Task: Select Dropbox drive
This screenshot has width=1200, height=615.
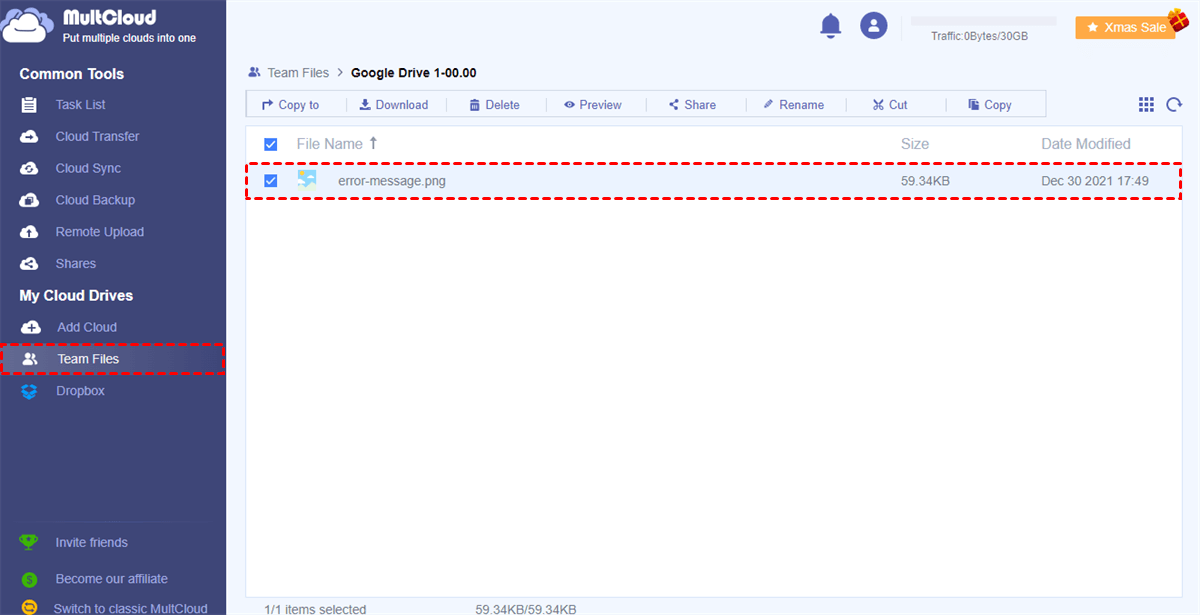Action: (80, 391)
